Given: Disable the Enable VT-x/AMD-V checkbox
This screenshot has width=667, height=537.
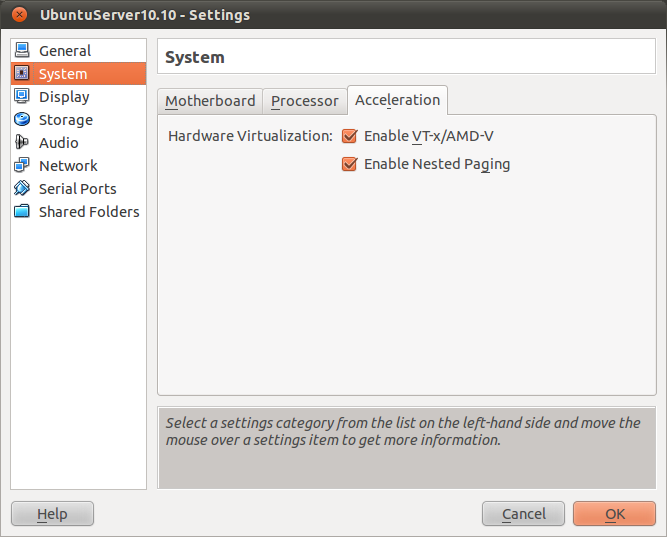Looking at the screenshot, I should point(349,136).
